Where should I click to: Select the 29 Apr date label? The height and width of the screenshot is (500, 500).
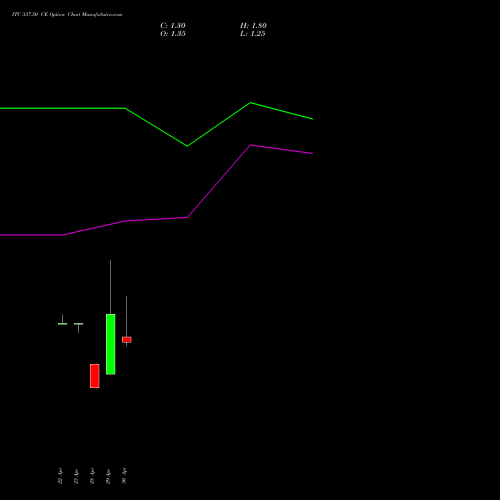108,476
